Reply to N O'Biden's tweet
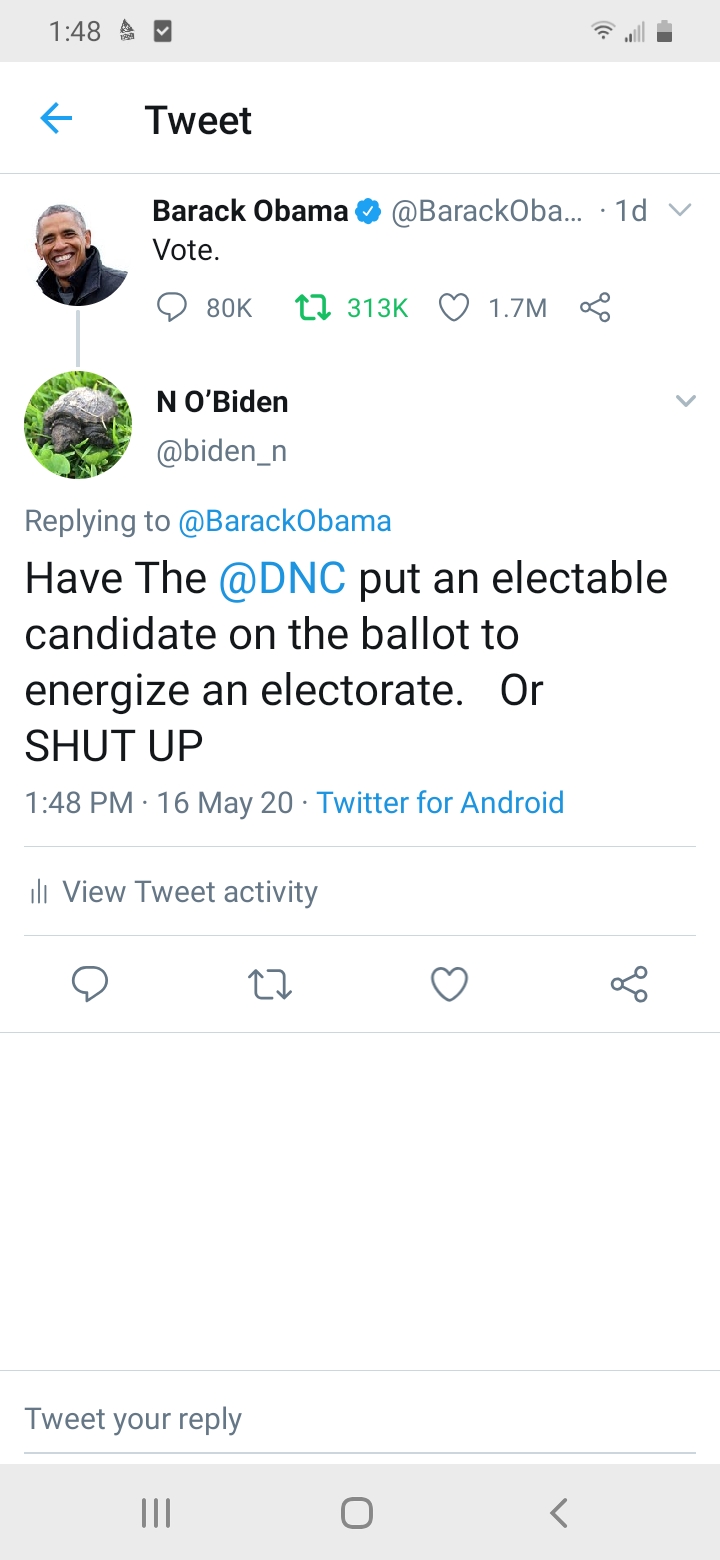720x1560 pixels. click(x=90, y=984)
